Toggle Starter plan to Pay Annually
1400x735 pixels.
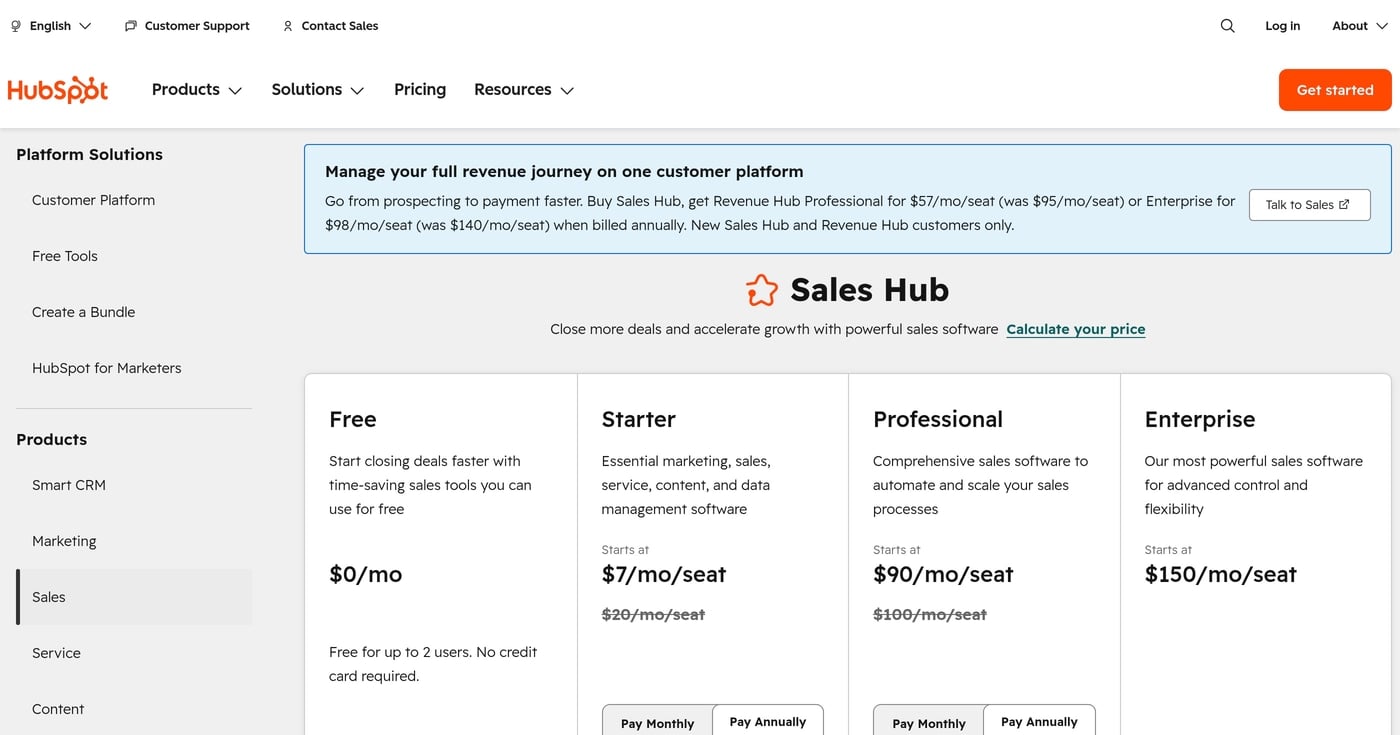[x=768, y=721]
